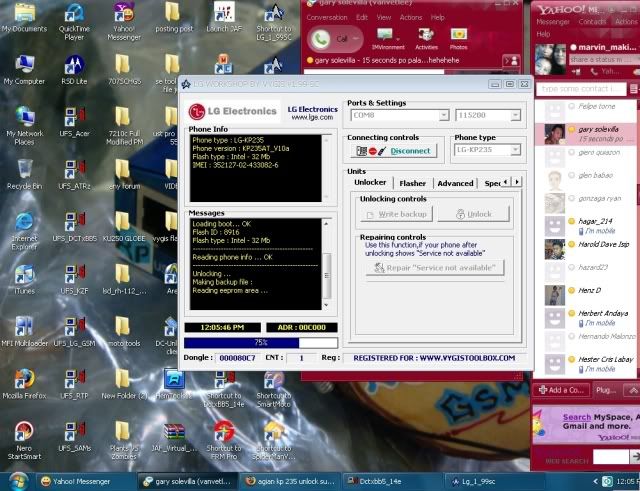Launch MFI Multiloader shortcut
The width and height of the screenshot is (640, 491).
tap(24, 331)
